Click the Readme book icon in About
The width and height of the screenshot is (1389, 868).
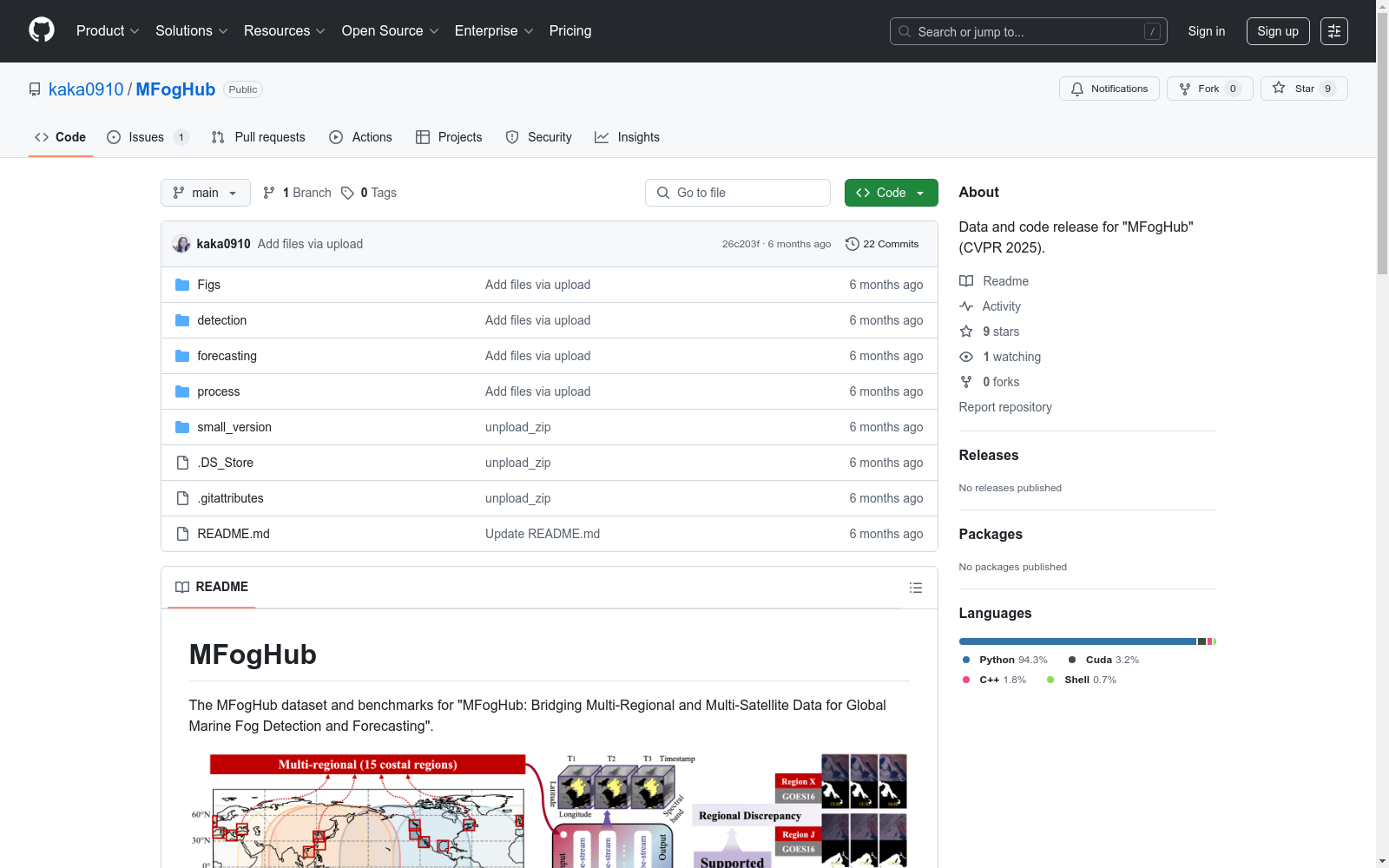pyautogui.click(x=966, y=281)
